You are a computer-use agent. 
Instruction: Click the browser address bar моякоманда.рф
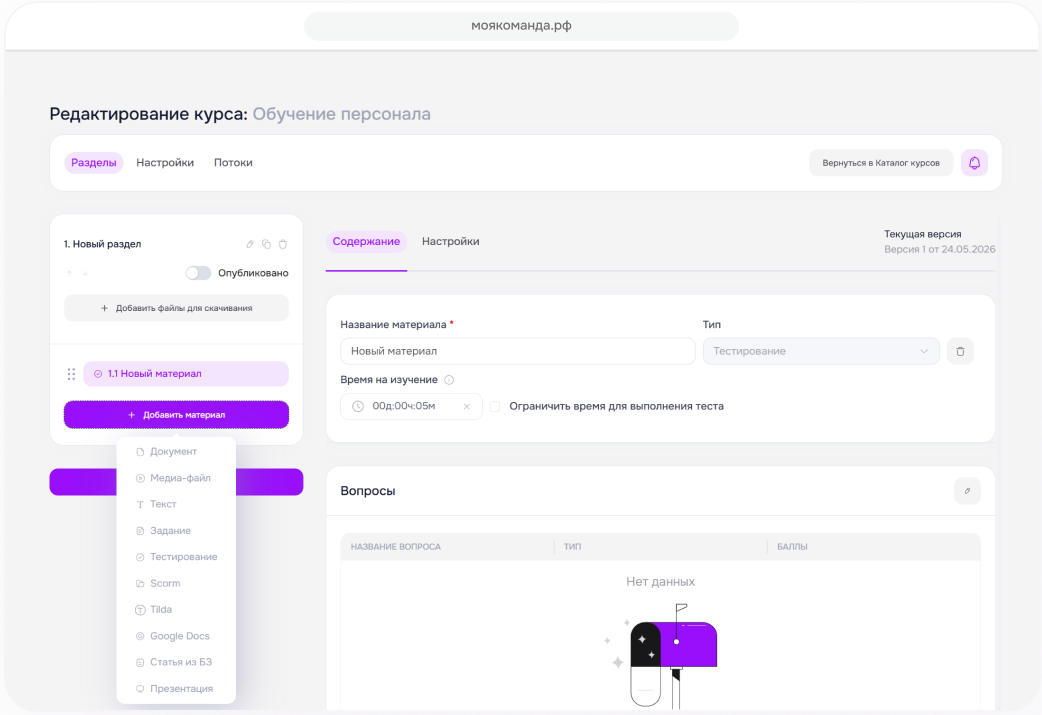pyautogui.click(x=521, y=26)
